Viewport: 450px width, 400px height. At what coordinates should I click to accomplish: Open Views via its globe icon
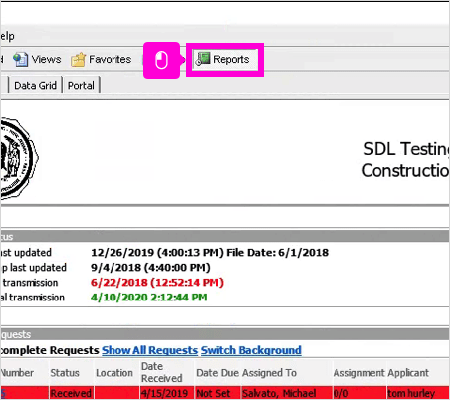click(x=20, y=59)
